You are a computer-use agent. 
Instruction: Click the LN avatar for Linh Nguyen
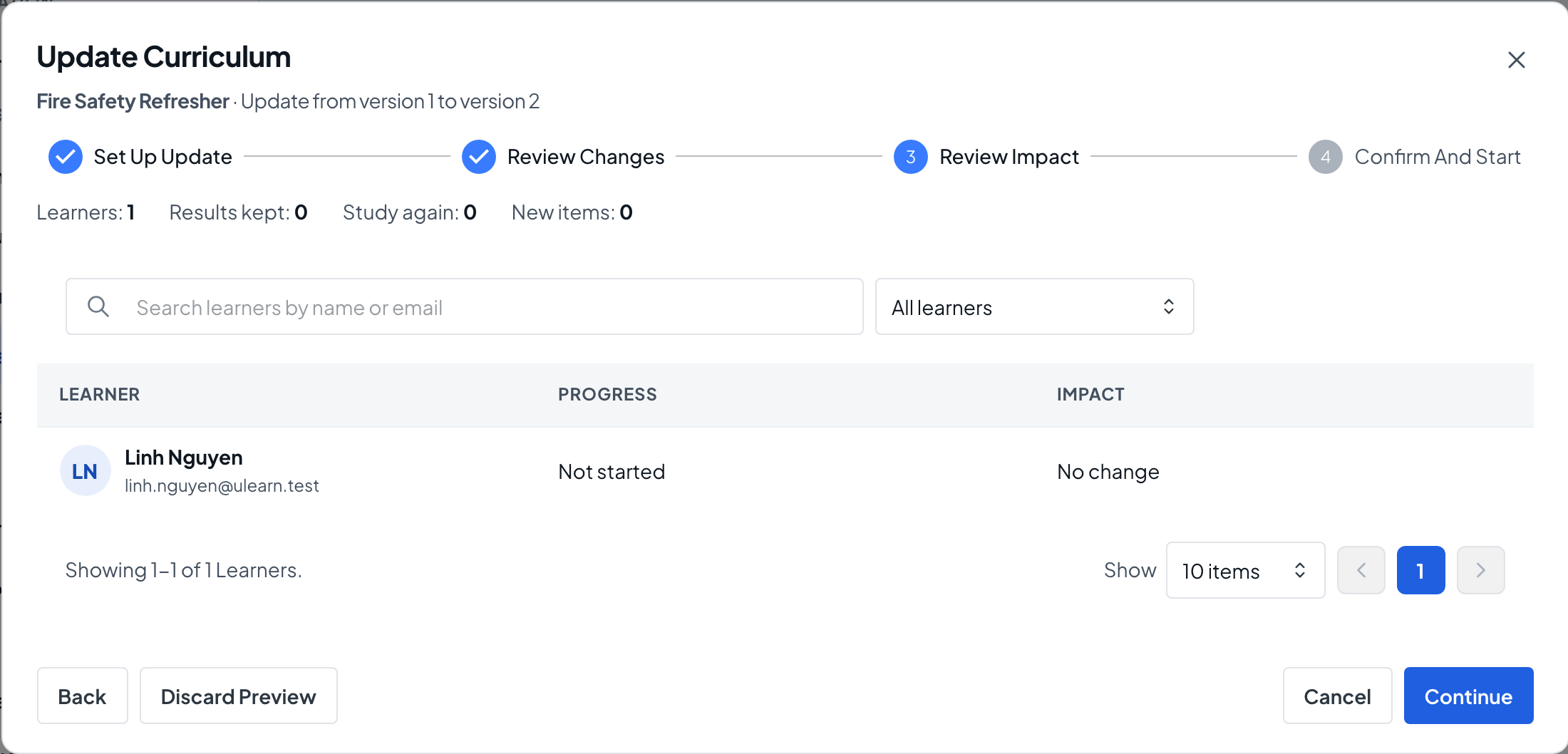85,471
